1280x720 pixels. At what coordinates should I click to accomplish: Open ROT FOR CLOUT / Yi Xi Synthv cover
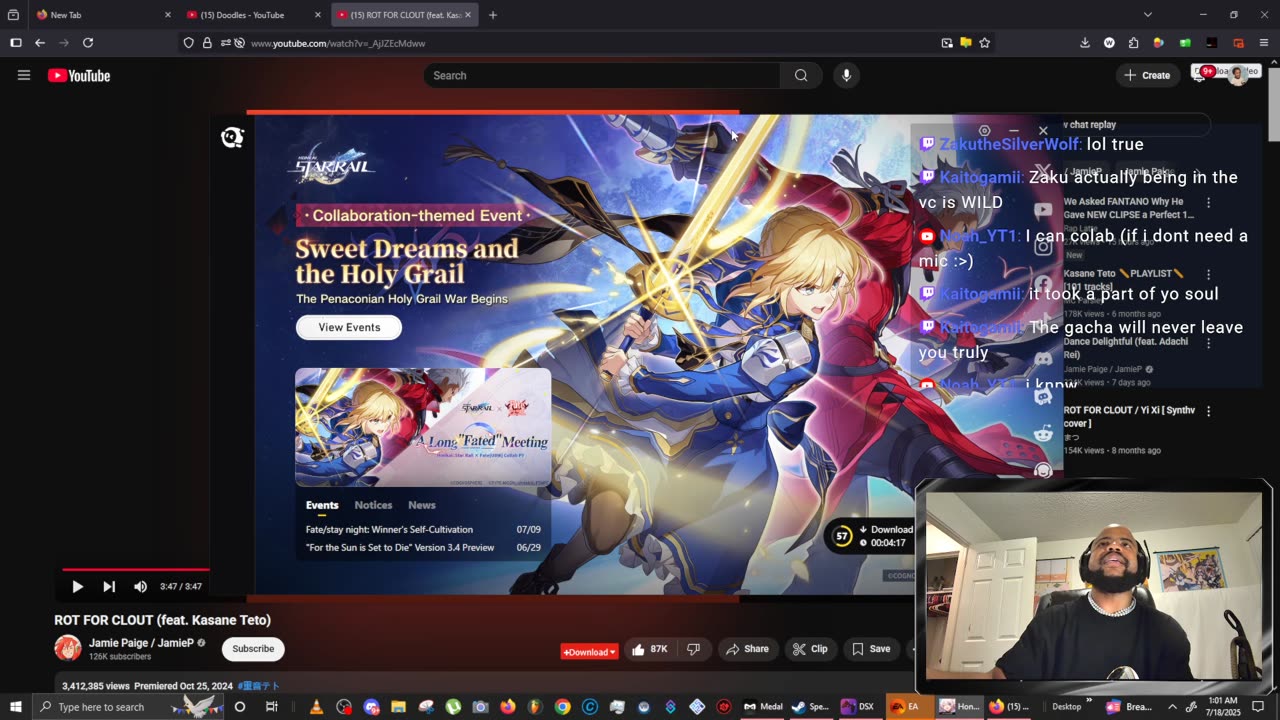click(1129, 417)
